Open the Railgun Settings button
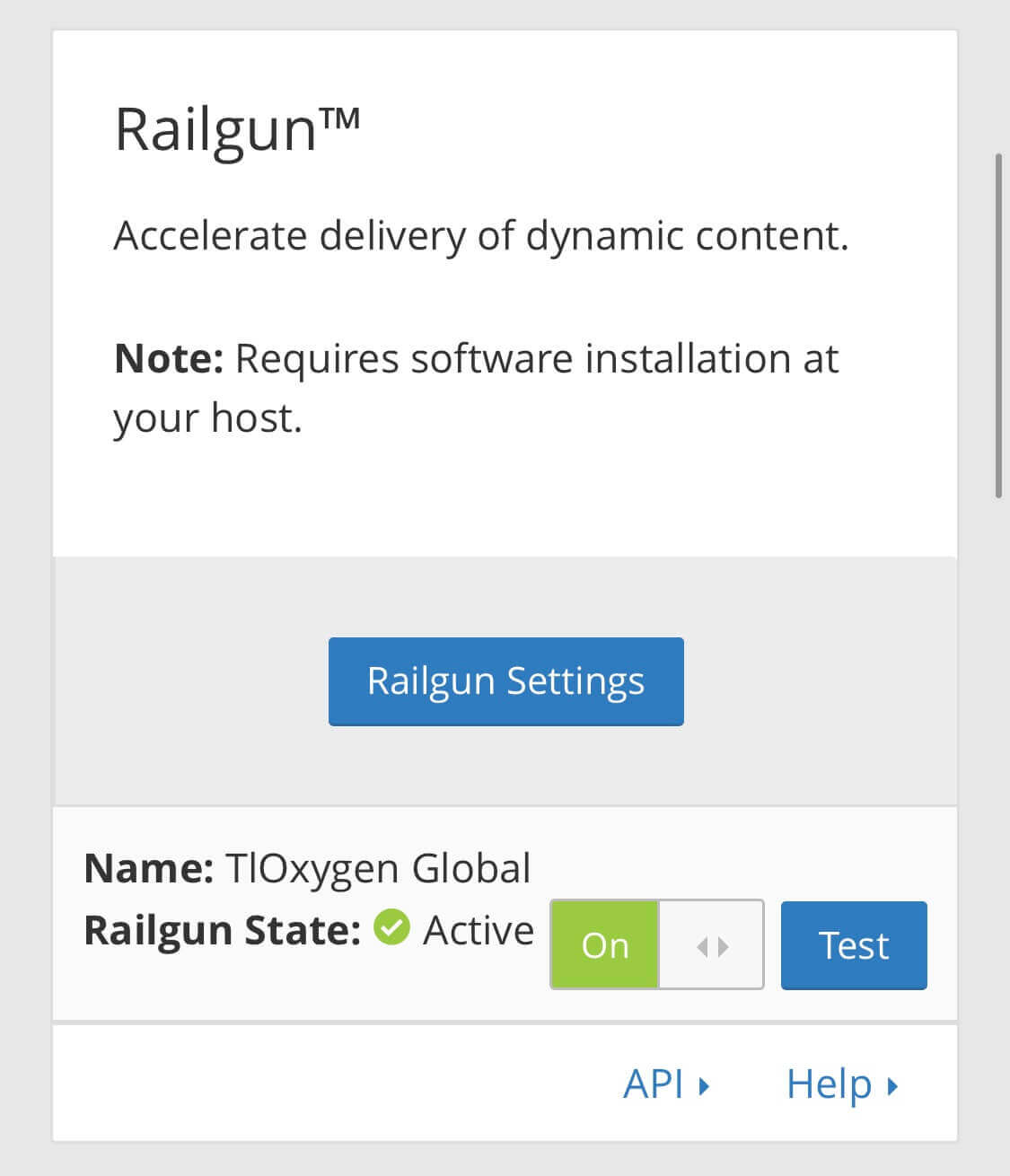Image resolution: width=1010 pixels, height=1176 pixels. tap(505, 681)
